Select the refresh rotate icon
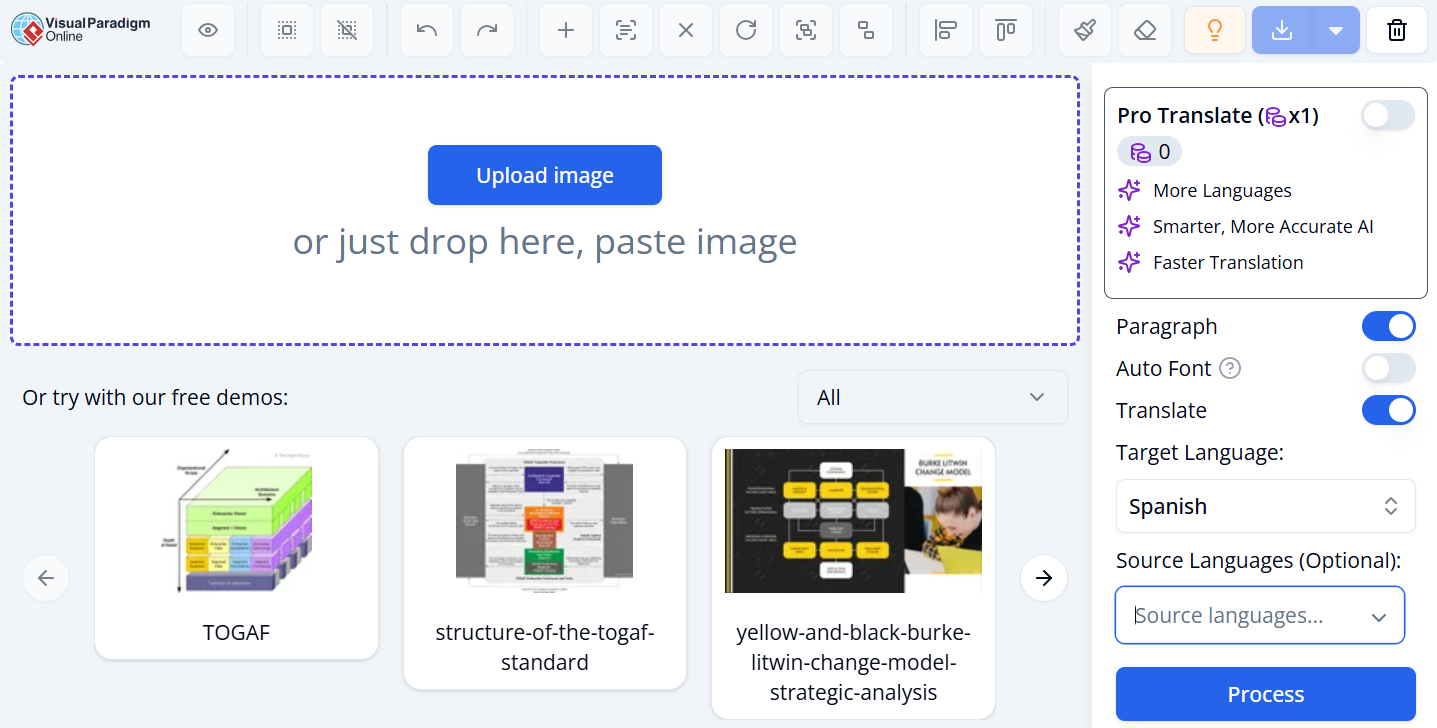This screenshot has width=1437, height=728. pyautogui.click(x=746, y=30)
